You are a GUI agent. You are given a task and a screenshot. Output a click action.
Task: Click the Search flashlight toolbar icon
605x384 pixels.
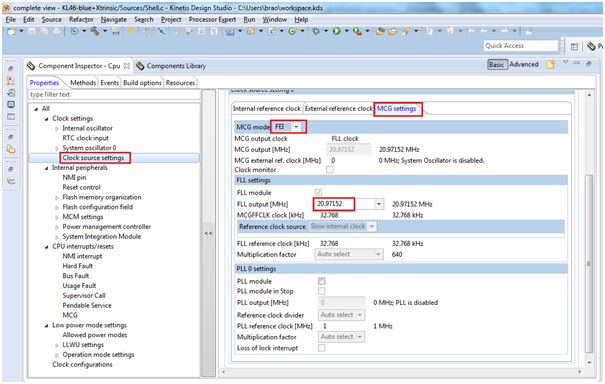pyautogui.click(x=406, y=31)
